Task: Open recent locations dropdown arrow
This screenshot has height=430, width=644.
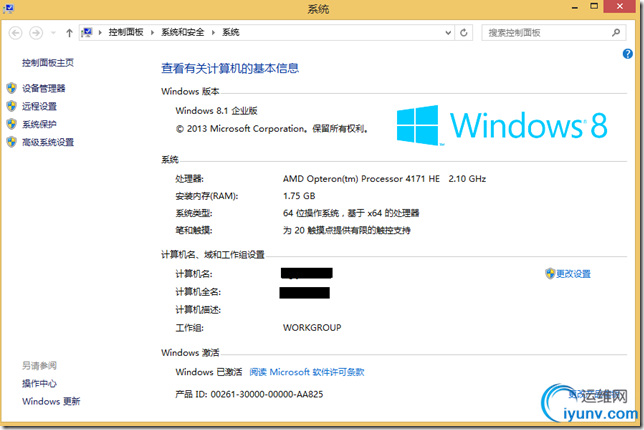Action: (53, 33)
